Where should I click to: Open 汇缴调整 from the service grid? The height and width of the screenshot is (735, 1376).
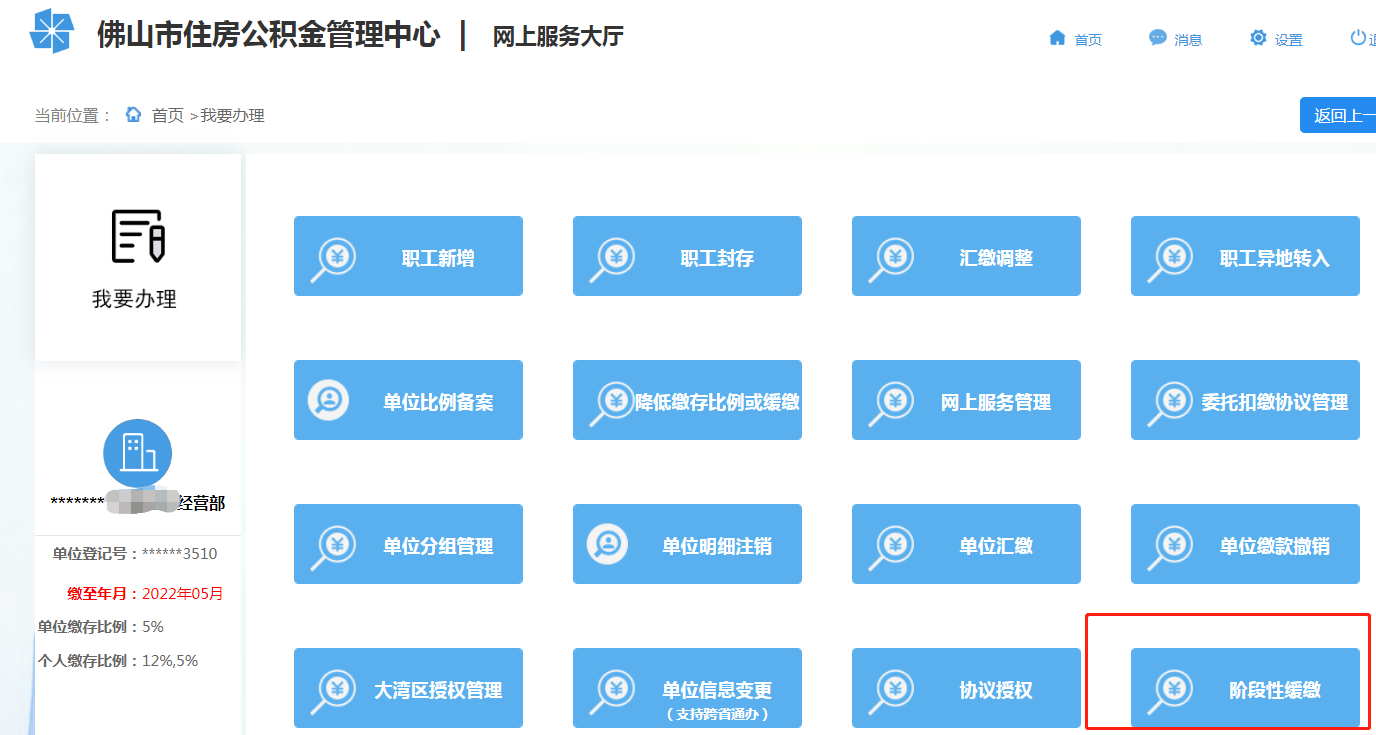(x=966, y=255)
